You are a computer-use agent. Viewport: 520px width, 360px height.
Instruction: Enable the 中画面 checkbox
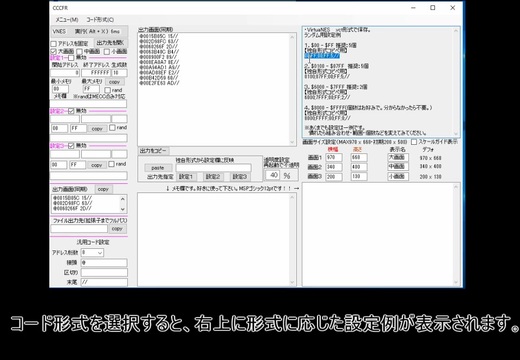pos(79,51)
